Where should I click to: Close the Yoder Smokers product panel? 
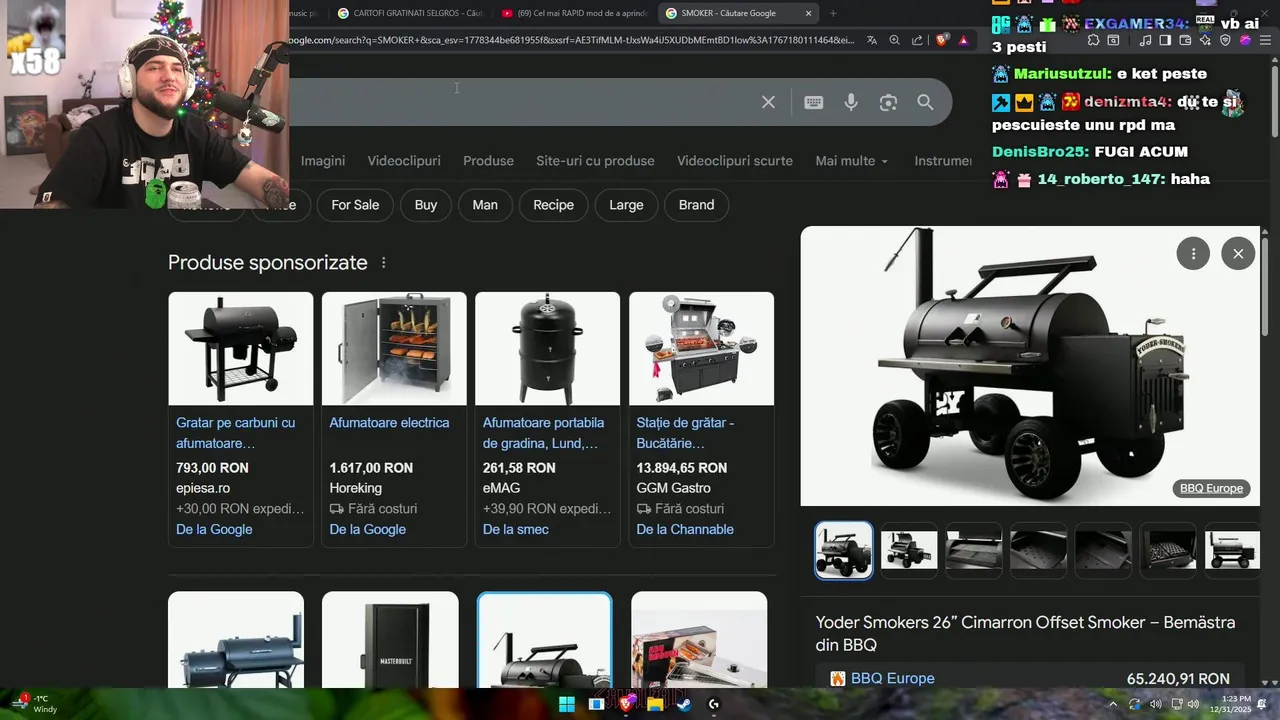1238,253
